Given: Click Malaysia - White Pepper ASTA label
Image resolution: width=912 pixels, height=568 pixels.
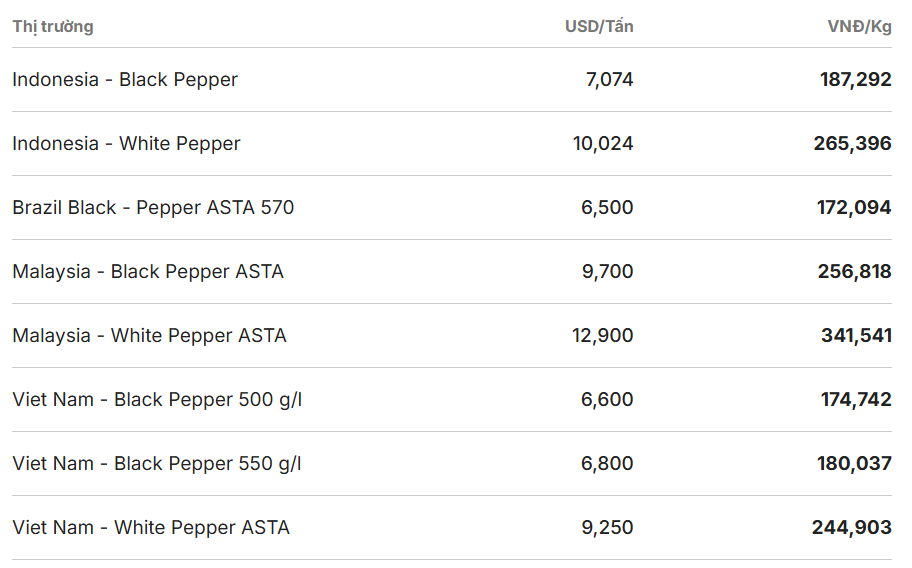Looking at the screenshot, I should point(149,335).
